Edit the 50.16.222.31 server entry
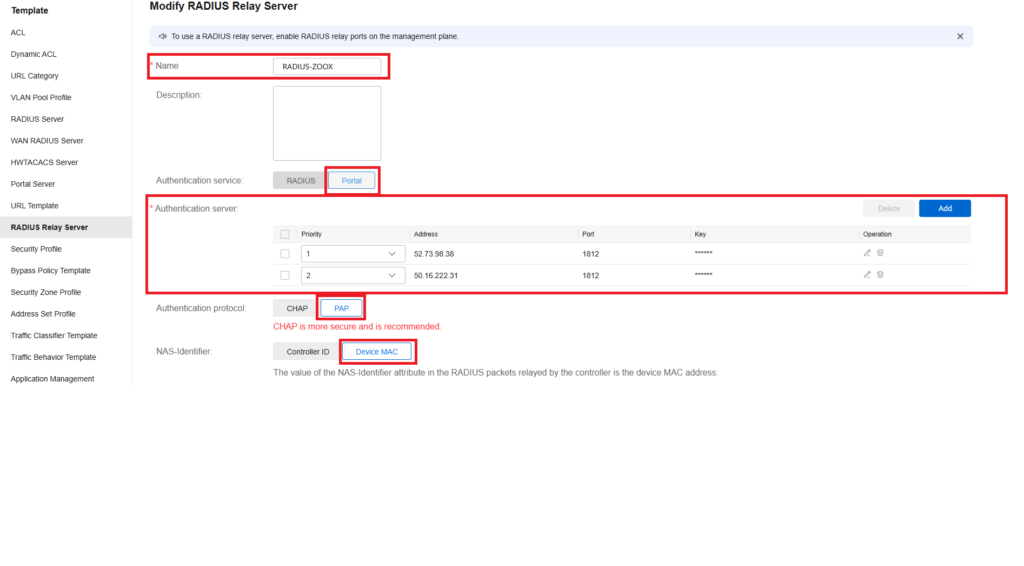This screenshot has width=1024, height=566. 867,275
